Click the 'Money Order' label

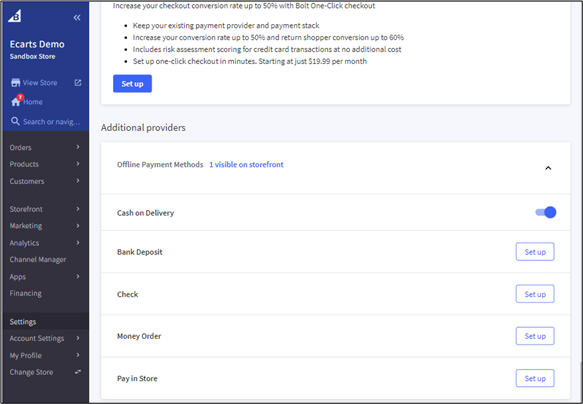coord(139,336)
